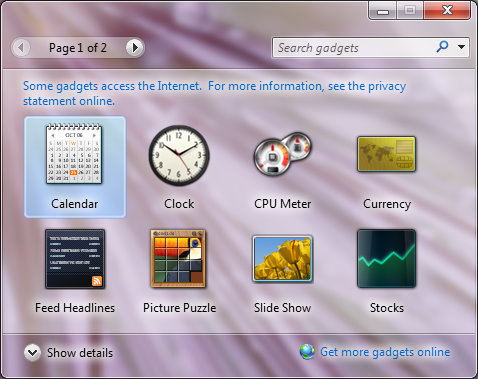
Task: Open the search options dropdown arrow
Action: click(x=461, y=47)
